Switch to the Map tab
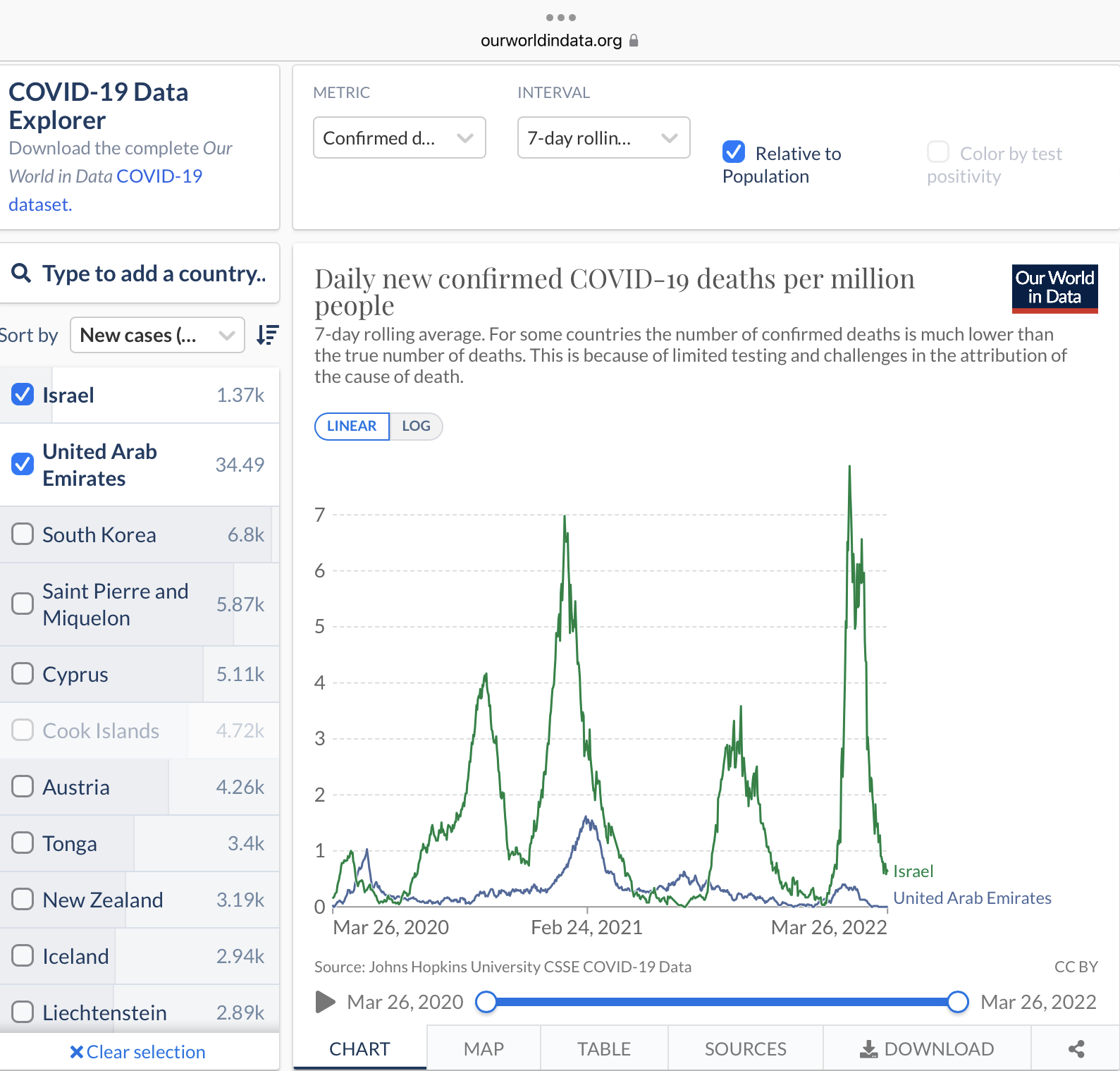Viewport: 1120px width, 1071px height. tap(484, 1049)
